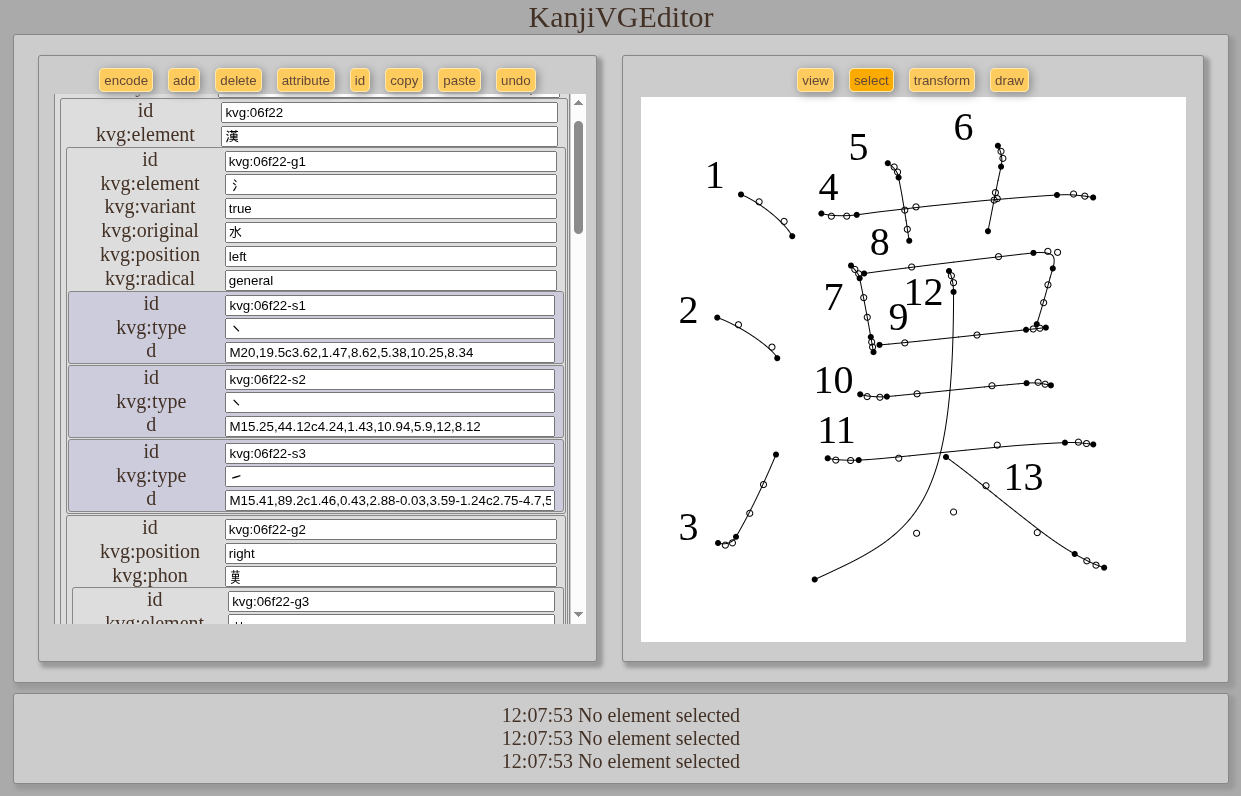Click scrollbar down arrow in attribute panel

578,615
